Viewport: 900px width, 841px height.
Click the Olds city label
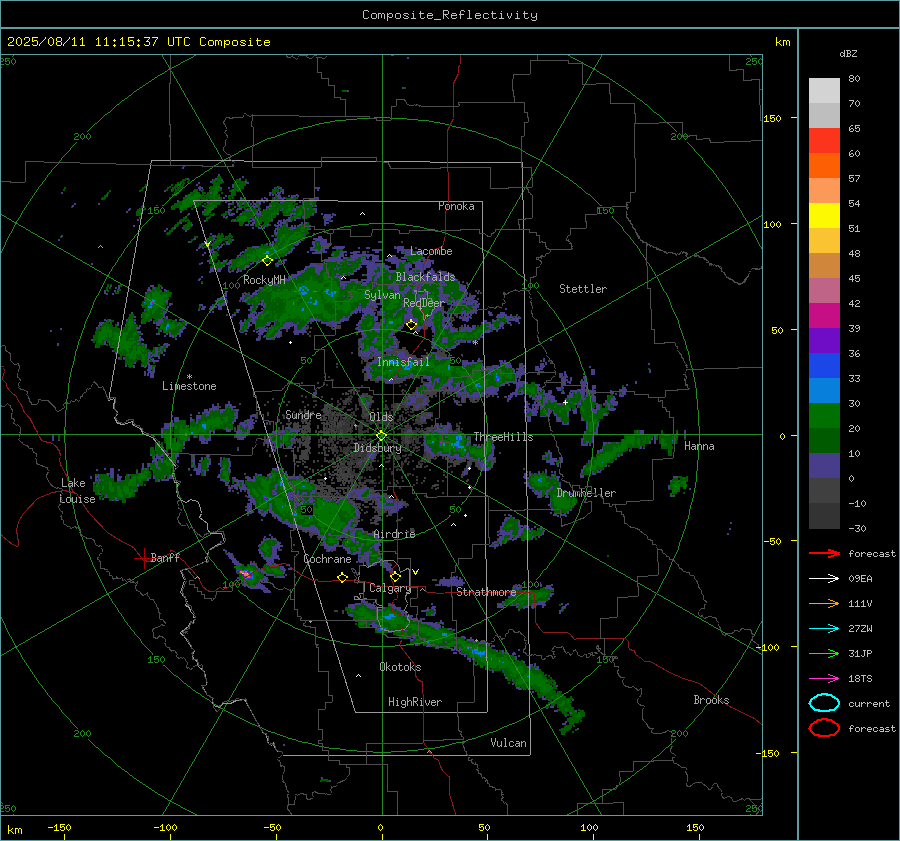point(381,417)
